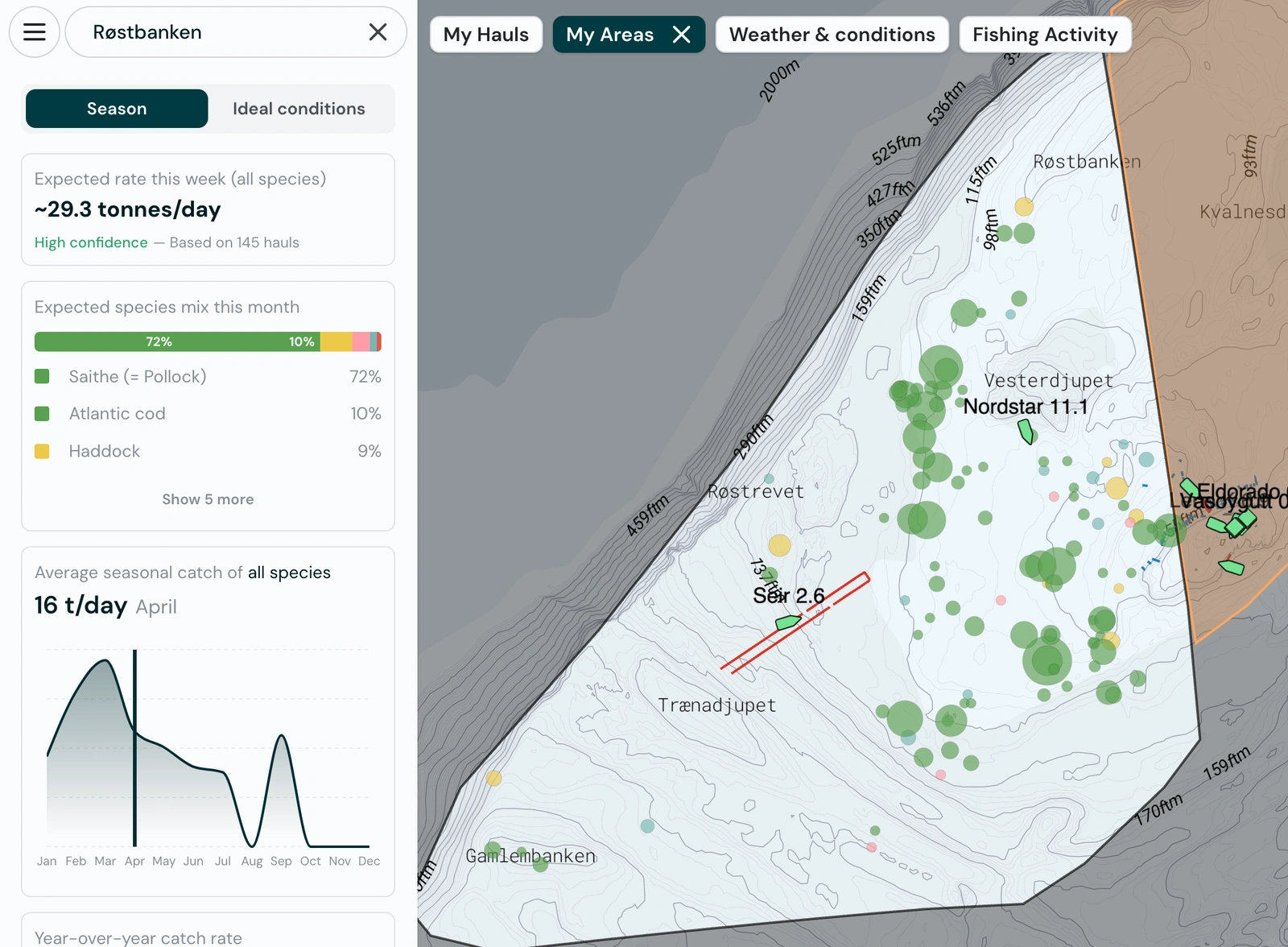This screenshot has height=947, width=1288.
Task: Expand species list with Show 5 more
Action: pyautogui.click(x=208, y=499)
